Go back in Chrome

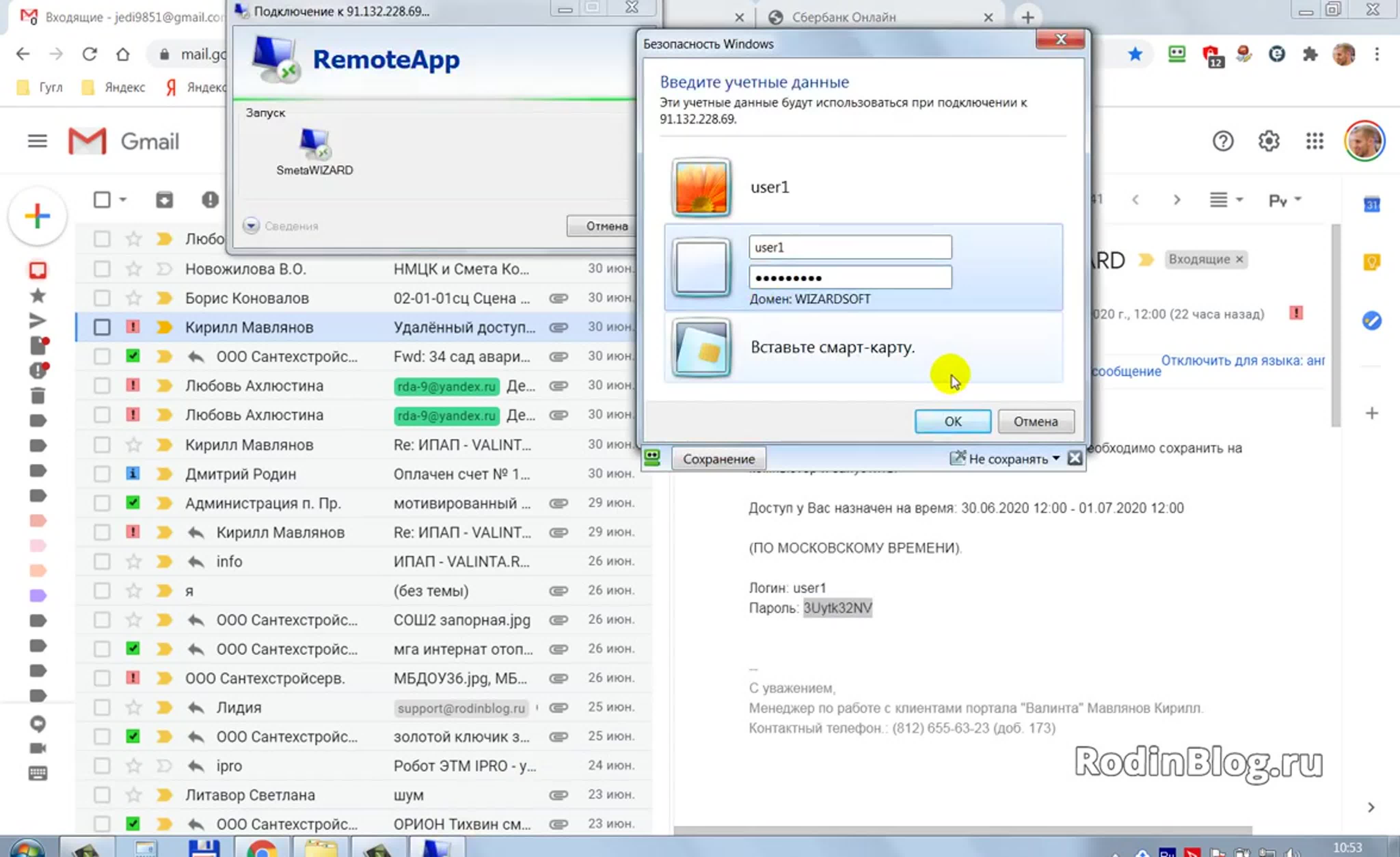click(23, 55)
